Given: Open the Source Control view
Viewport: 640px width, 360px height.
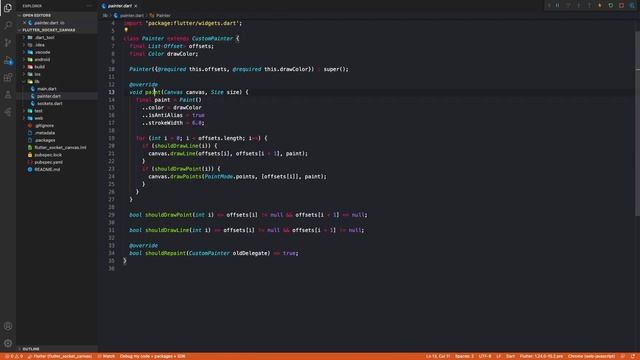Looking at the screenshot, I should (x=8, y=43).
